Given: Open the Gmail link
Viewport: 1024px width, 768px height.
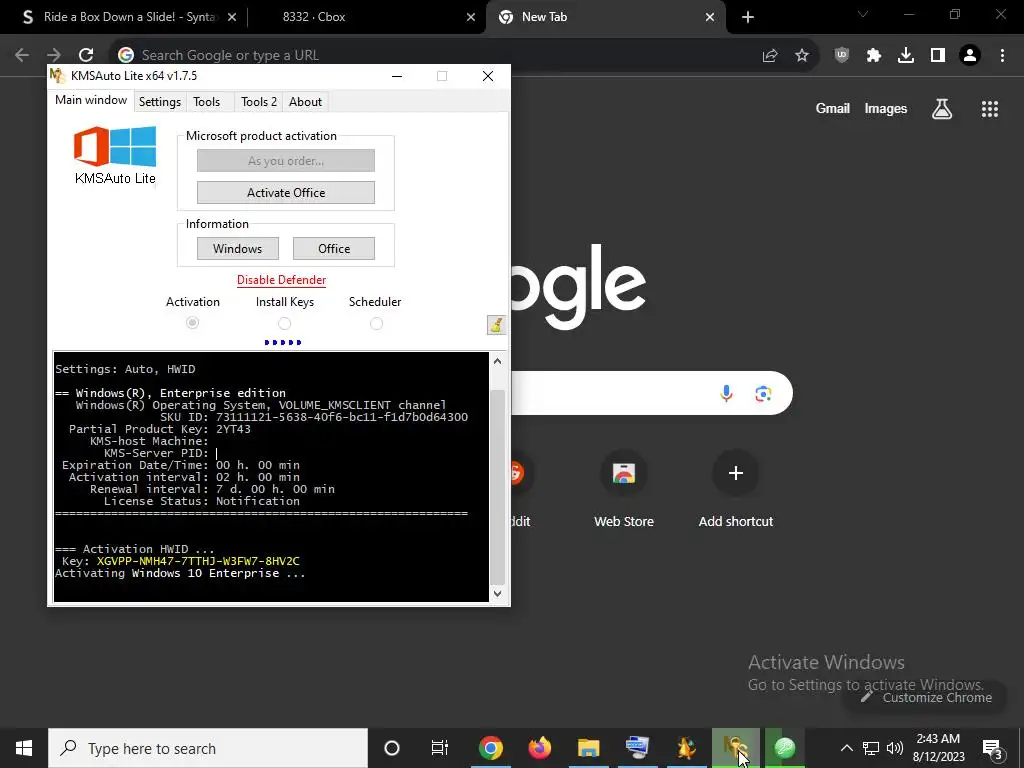Looking at the screenshot, I should point(833,108).
